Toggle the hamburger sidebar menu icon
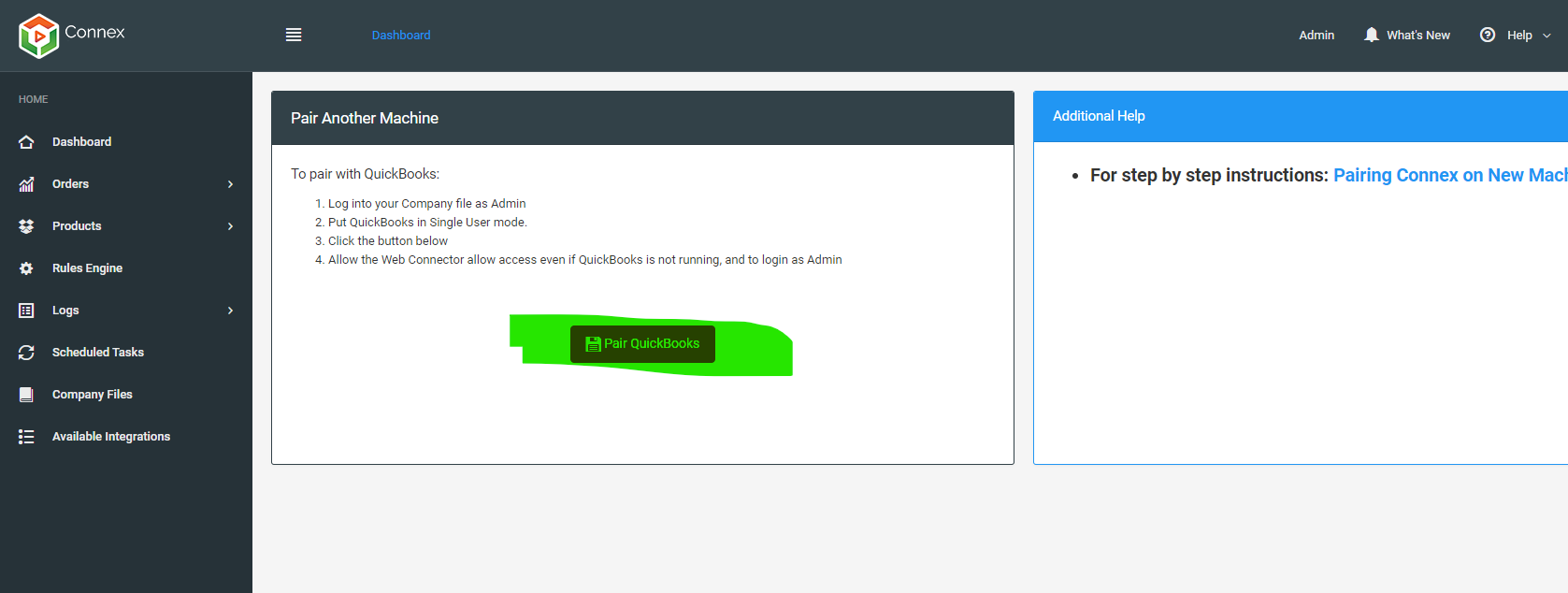 294,35
